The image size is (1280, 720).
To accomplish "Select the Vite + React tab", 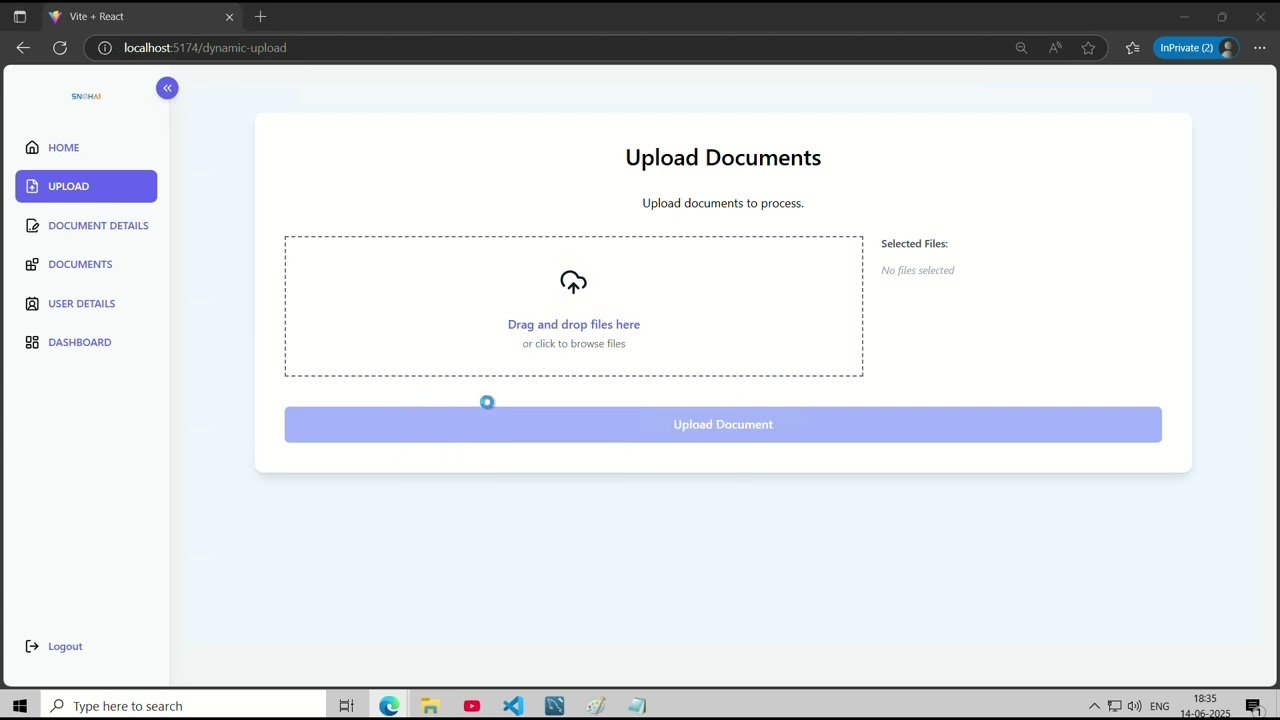I will click(x=141, y=17).
